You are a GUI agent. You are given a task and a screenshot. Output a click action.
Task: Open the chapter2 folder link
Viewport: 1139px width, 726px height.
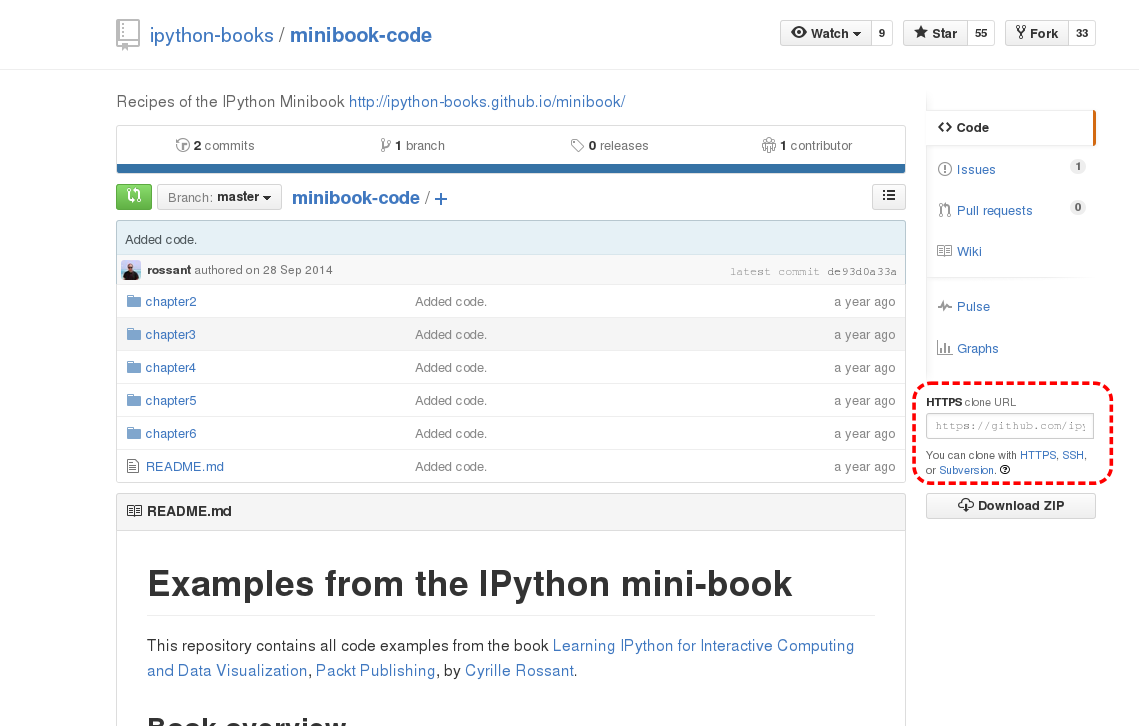click(171, 302)
